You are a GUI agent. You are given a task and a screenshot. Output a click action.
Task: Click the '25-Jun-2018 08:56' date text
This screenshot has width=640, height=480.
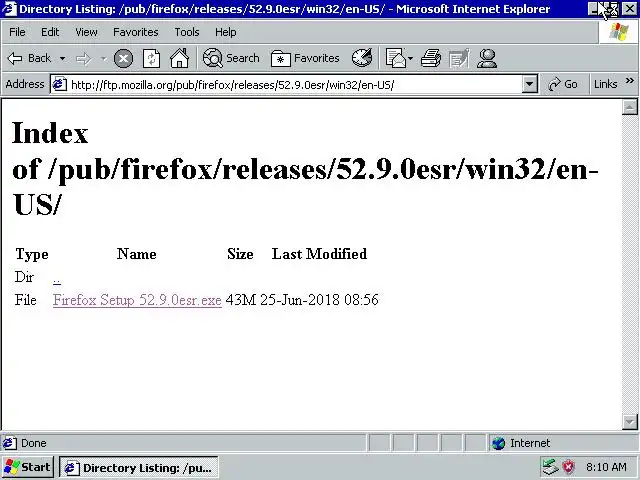[319, 300]
